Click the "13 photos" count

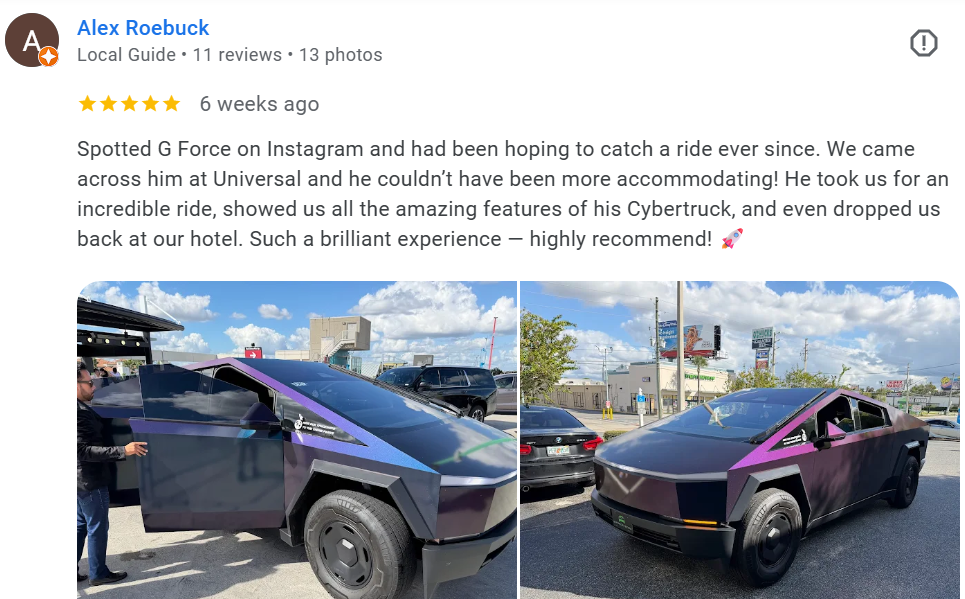point(340,55)
